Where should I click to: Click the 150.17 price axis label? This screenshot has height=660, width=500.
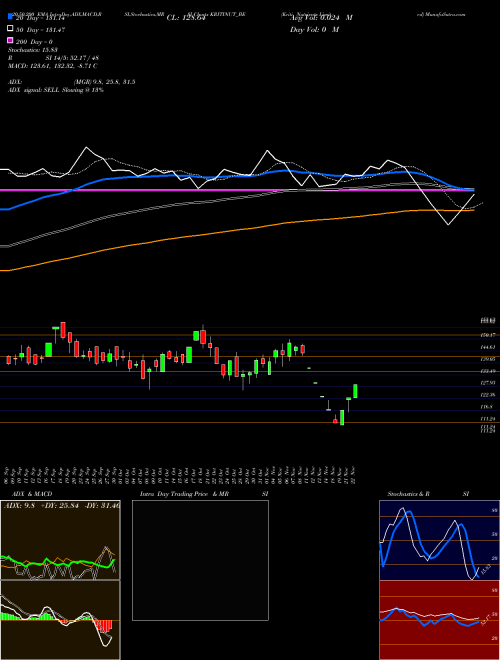487,335
